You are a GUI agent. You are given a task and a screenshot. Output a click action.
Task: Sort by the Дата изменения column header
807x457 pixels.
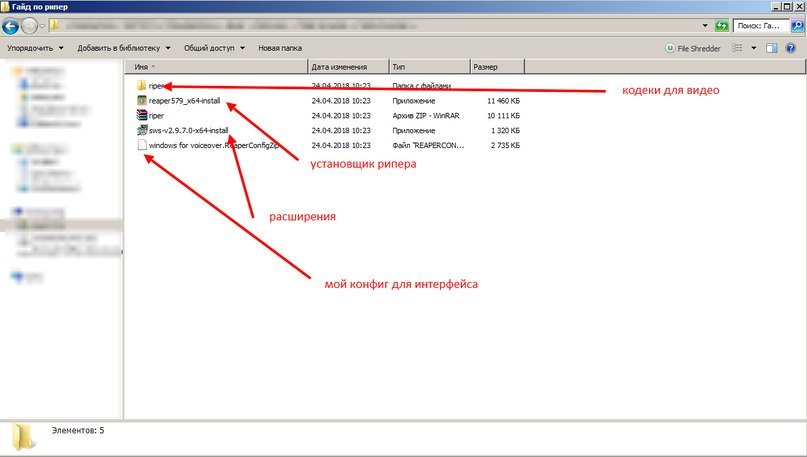[347, 67]
